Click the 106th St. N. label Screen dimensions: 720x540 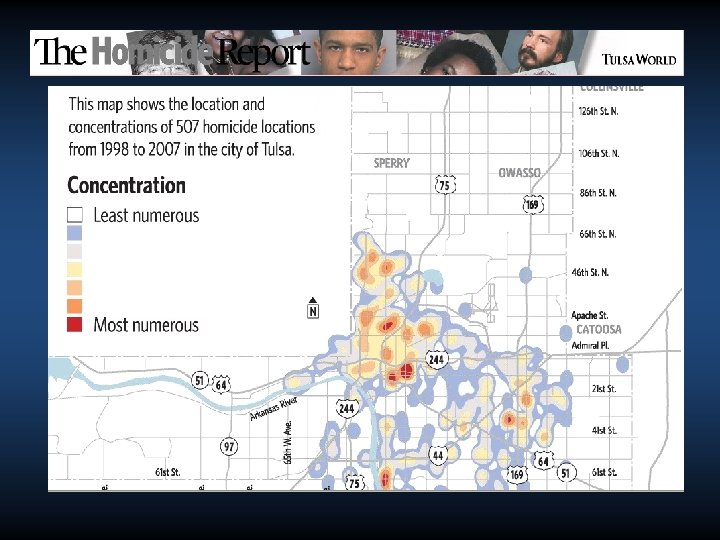point(599,153)
